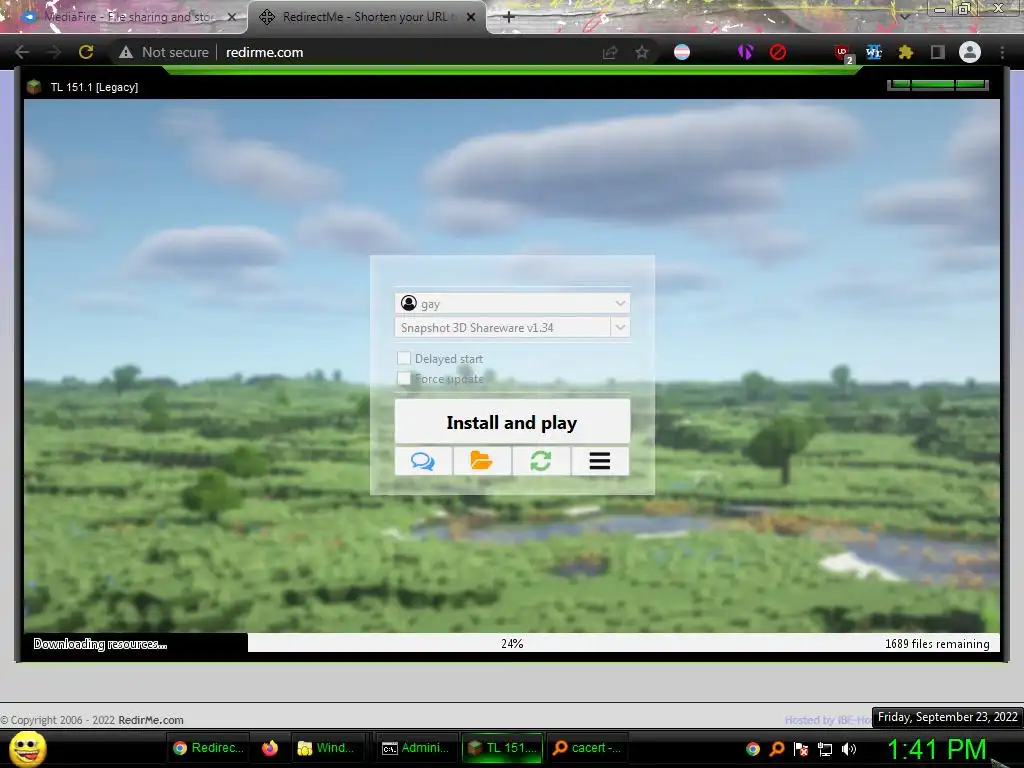1024x768 pixels.
Task: Open the launcher chat/support icon
Action: click(423, 461)
